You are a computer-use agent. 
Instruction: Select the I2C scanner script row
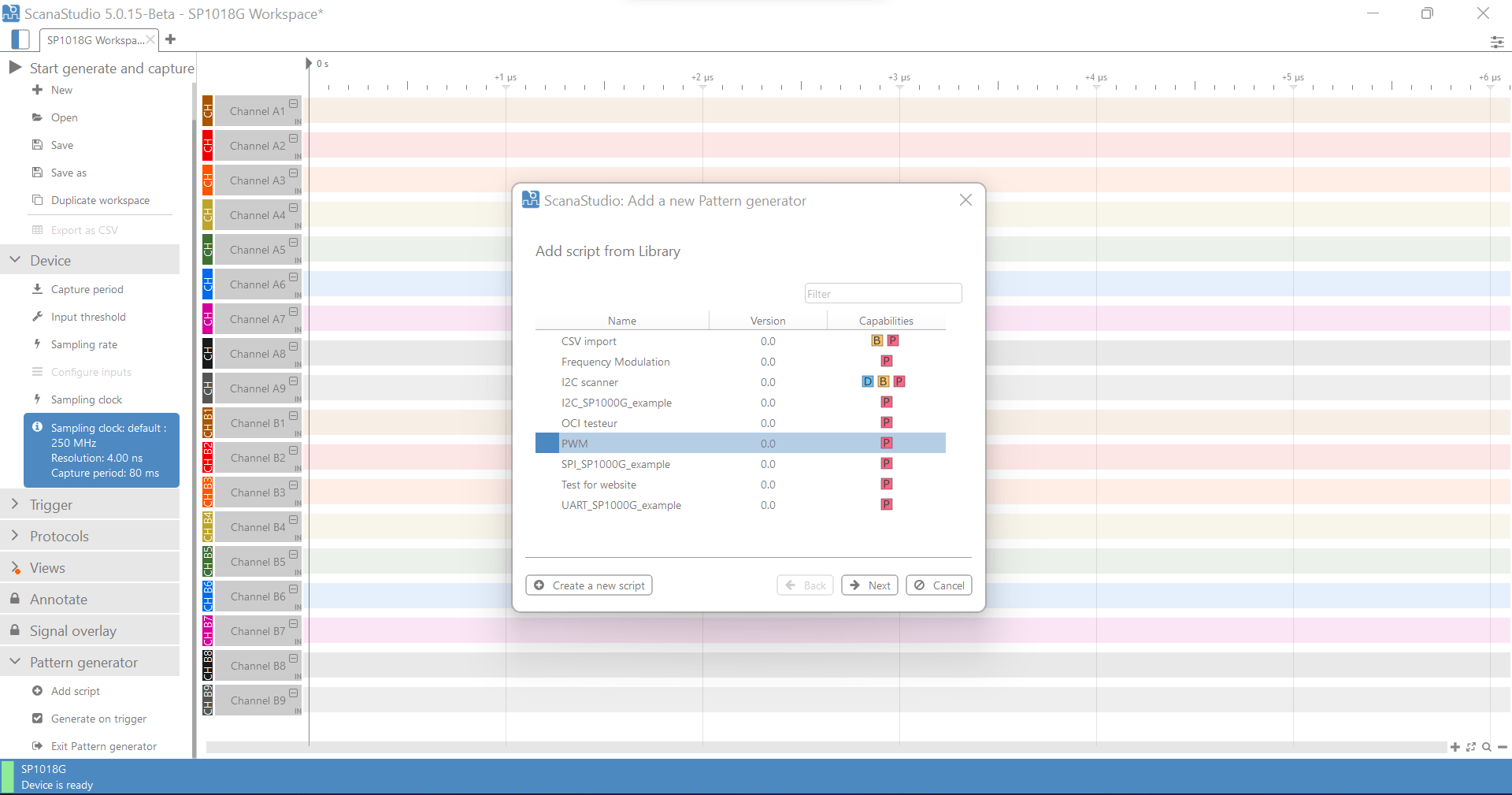click(590, 382)
